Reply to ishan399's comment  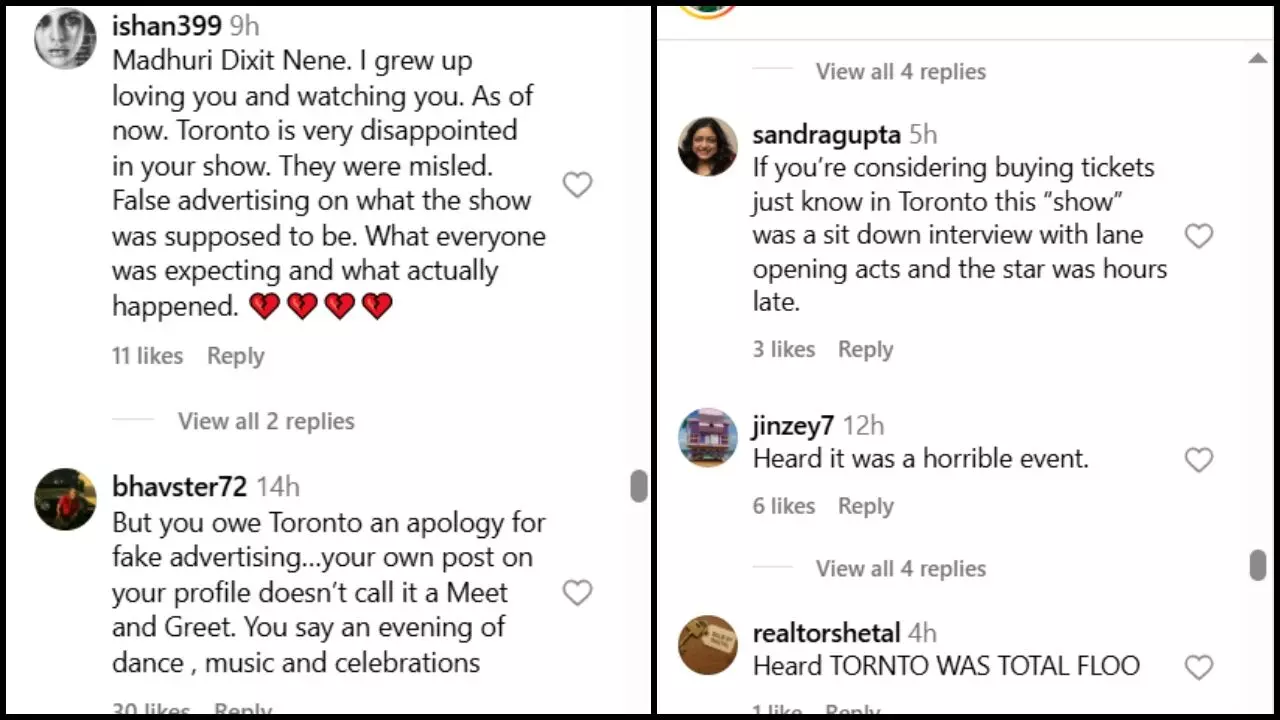click(x=235, y=356)
